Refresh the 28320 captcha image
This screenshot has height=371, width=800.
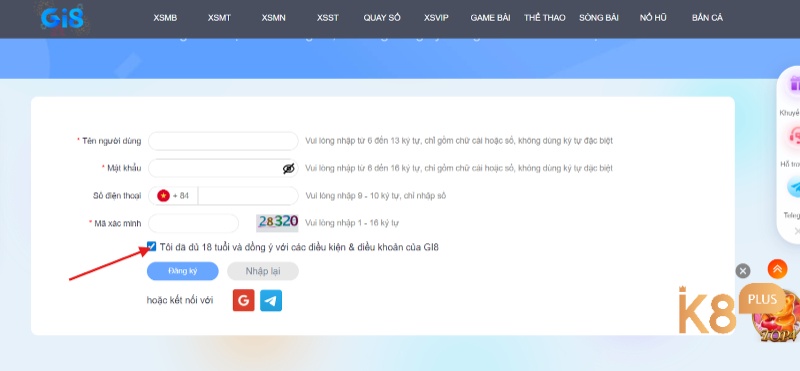pyautogui.click(x=278, y=222)
